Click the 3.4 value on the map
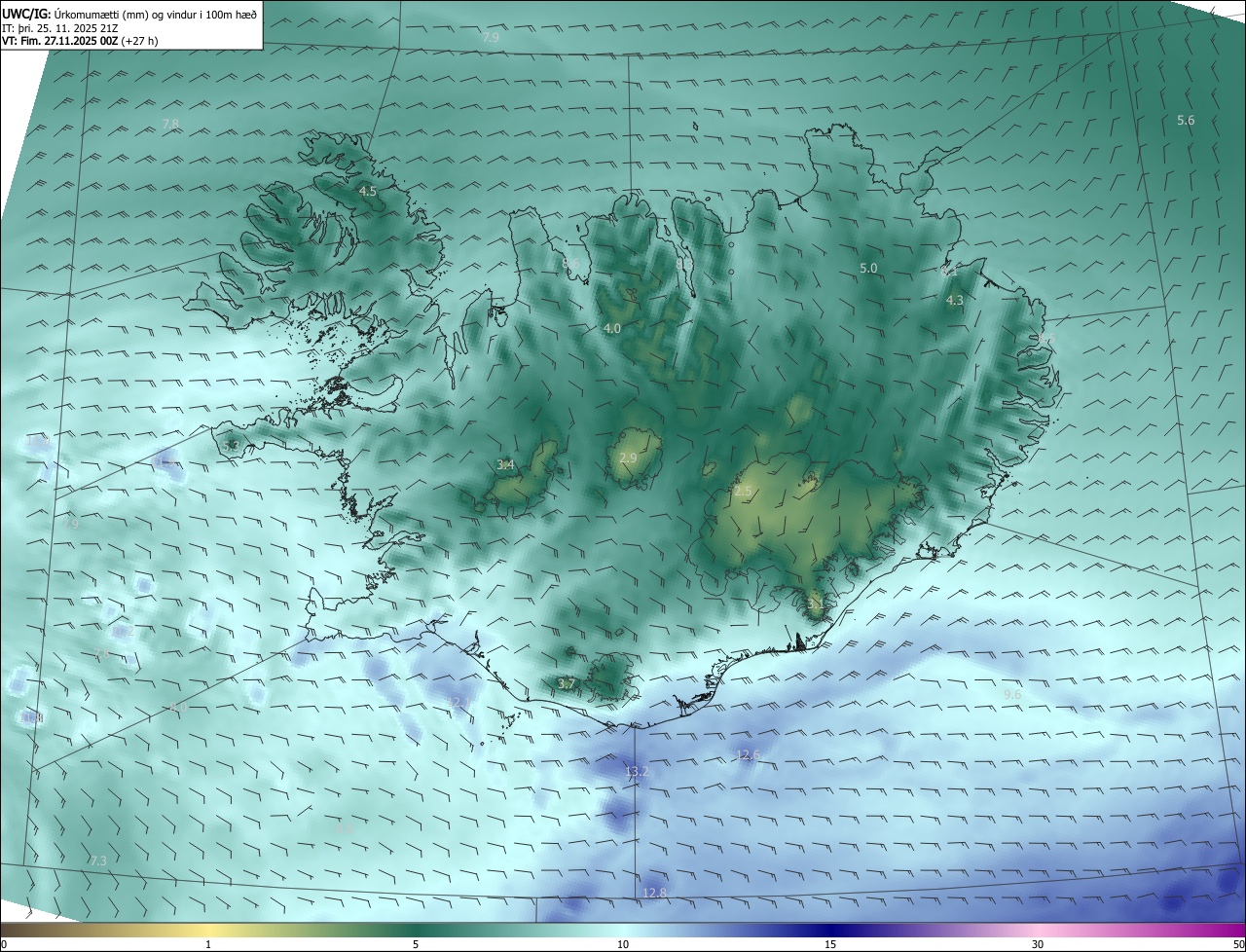Viewport: 1246px width, 952px height. click(505, 465)
